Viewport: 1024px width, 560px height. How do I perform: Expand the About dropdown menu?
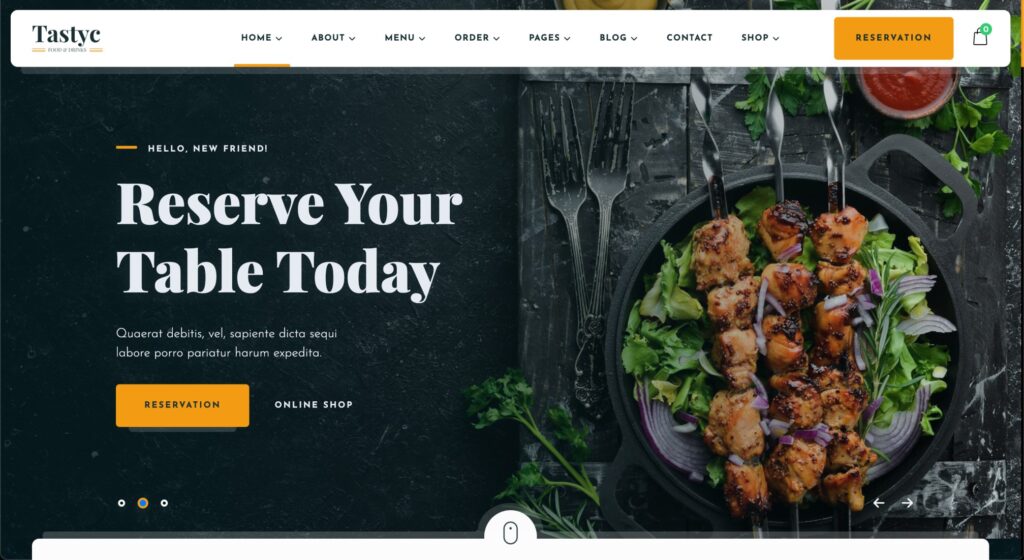tap(333, 38)
